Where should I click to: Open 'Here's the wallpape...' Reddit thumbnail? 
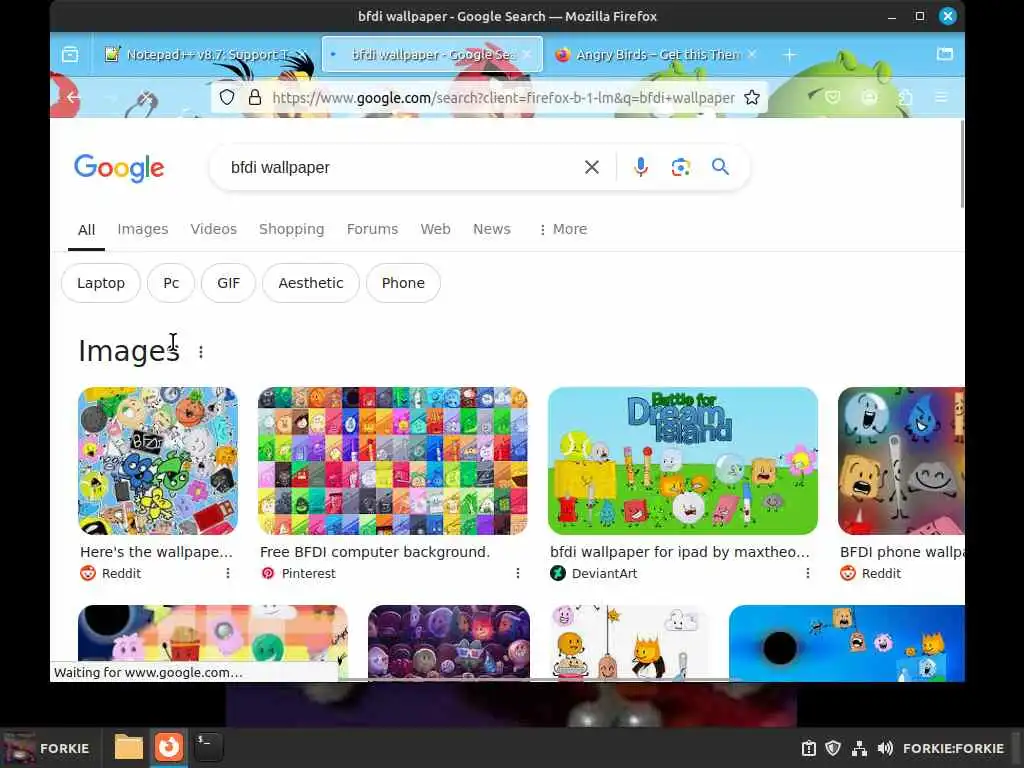(x=158, y=461)
